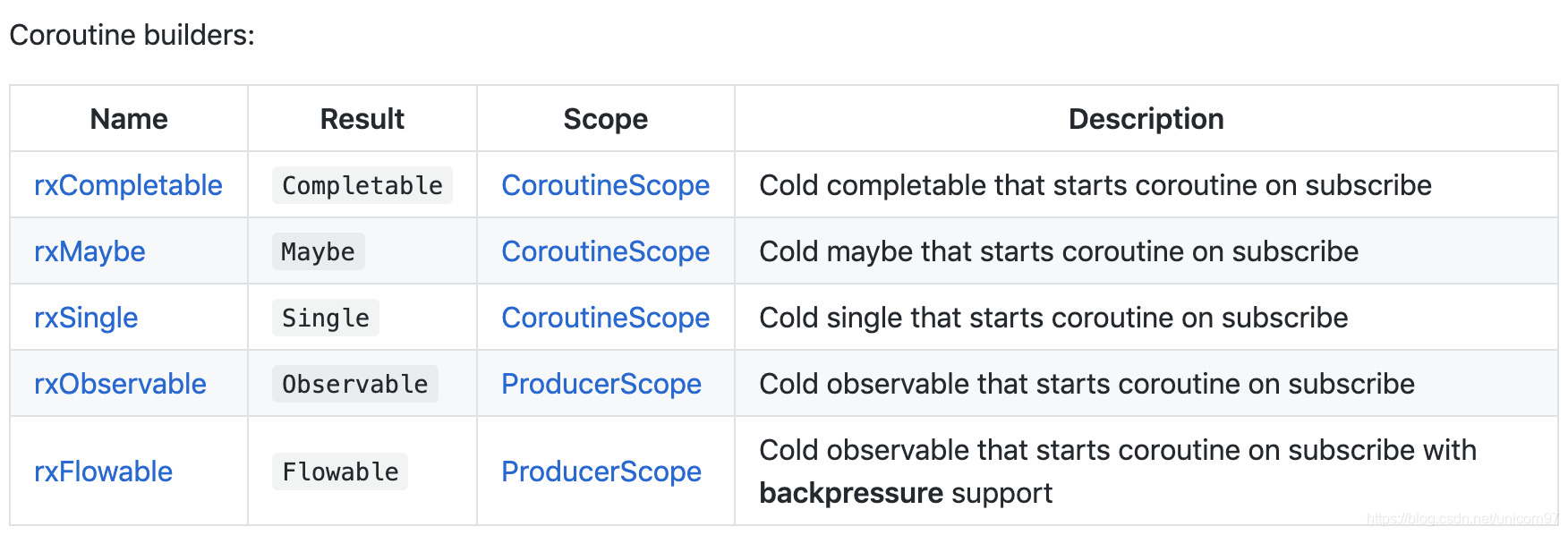Click CoroutineScope in the rxMaybe row
The height and width of the screenshot is (535, 1568).
tap(605, 251)
